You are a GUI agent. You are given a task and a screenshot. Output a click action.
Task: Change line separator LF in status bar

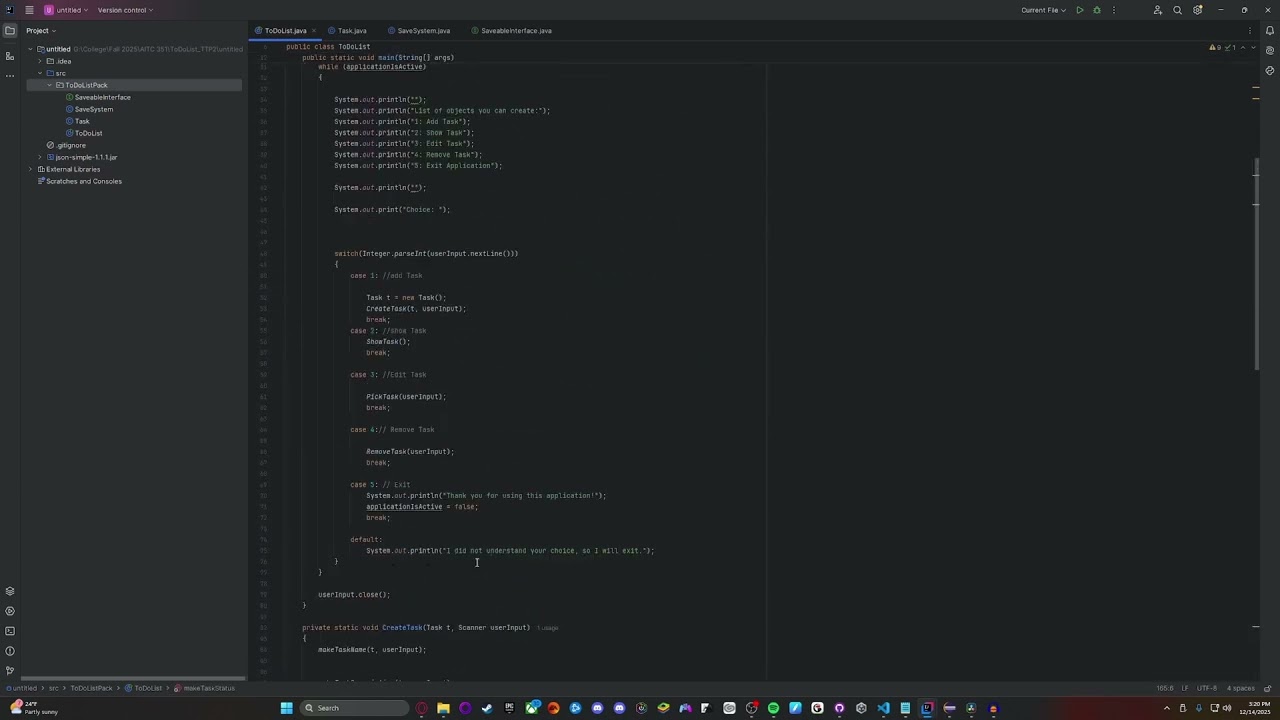(x=1186, y=688)
